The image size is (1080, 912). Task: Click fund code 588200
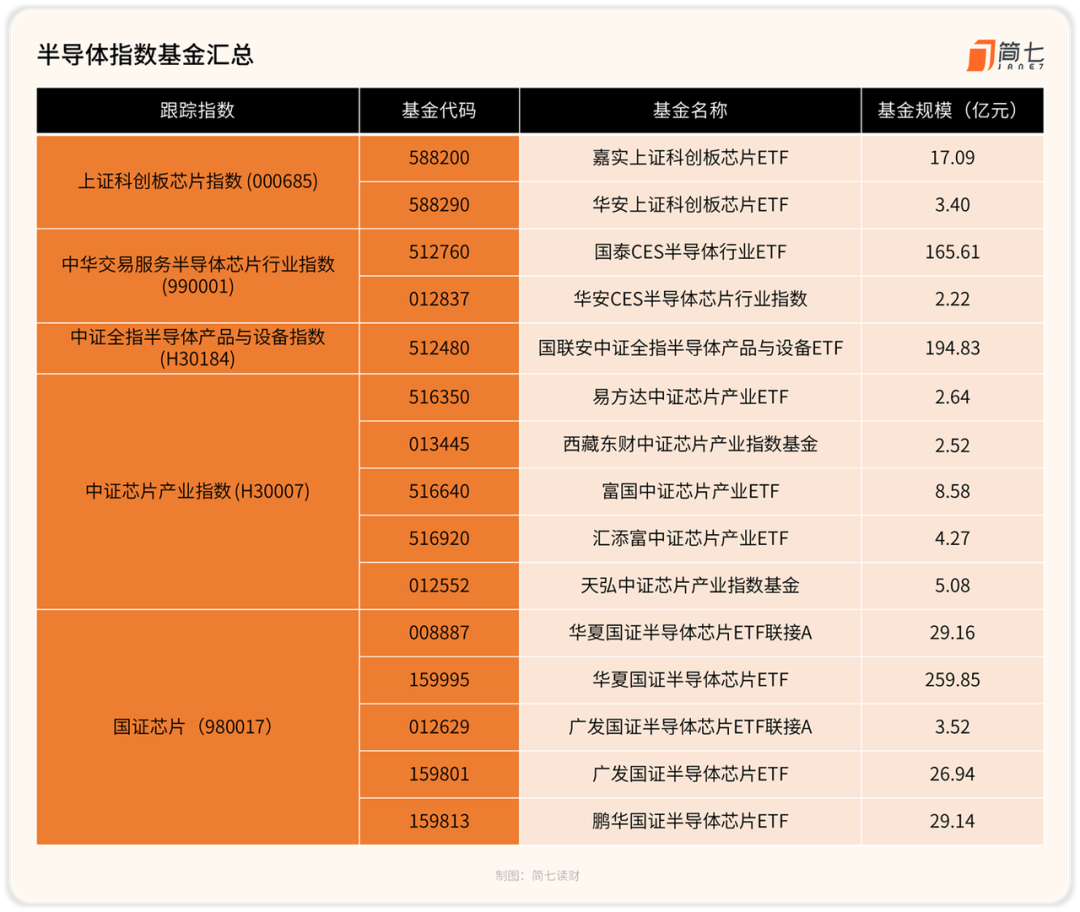439,158
